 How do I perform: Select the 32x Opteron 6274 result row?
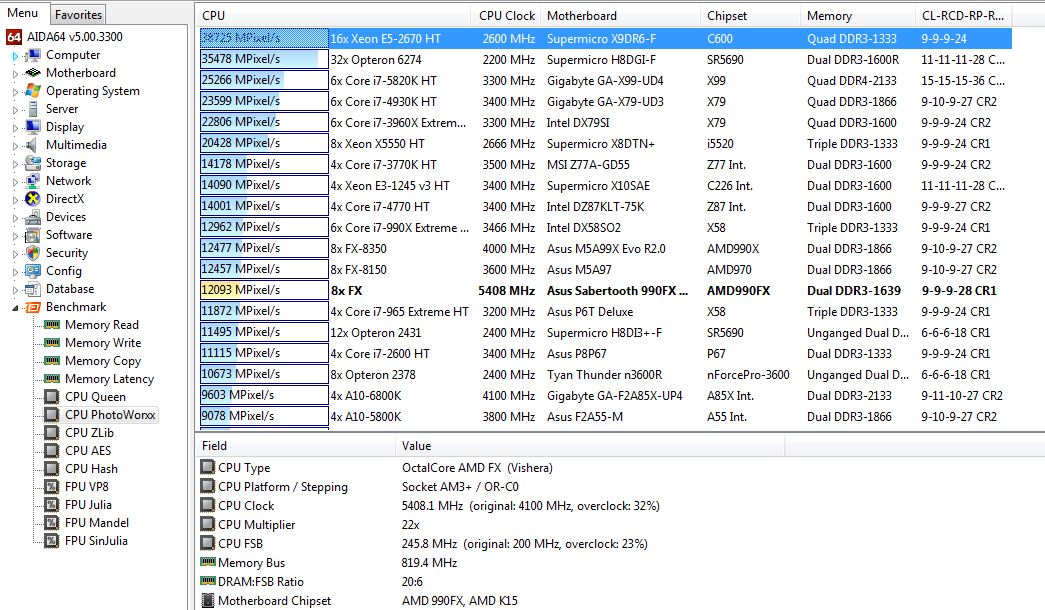pyautogui.click(x=605, y=59)
